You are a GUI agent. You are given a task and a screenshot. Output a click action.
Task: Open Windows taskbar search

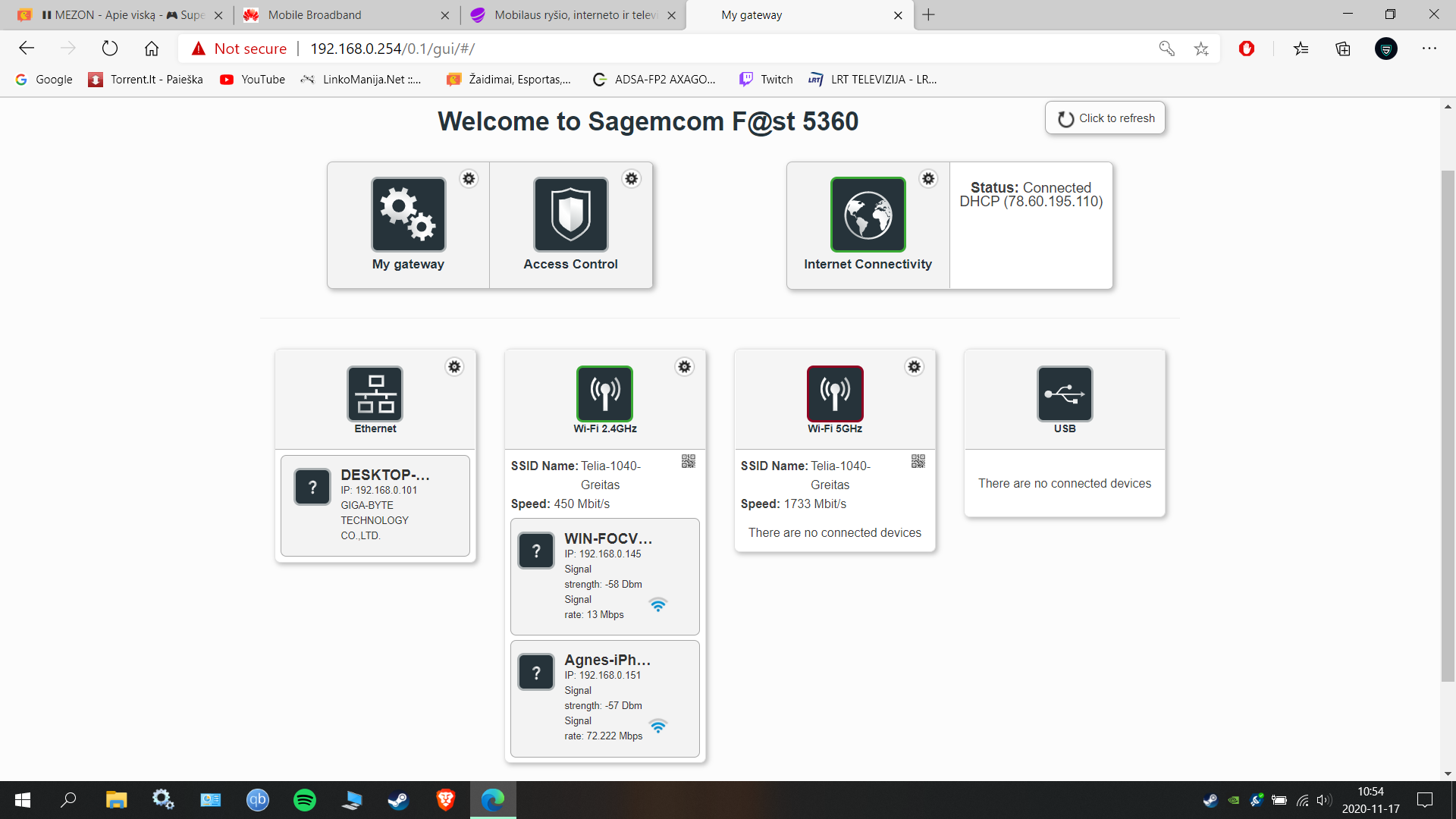[x=68, y=800]
